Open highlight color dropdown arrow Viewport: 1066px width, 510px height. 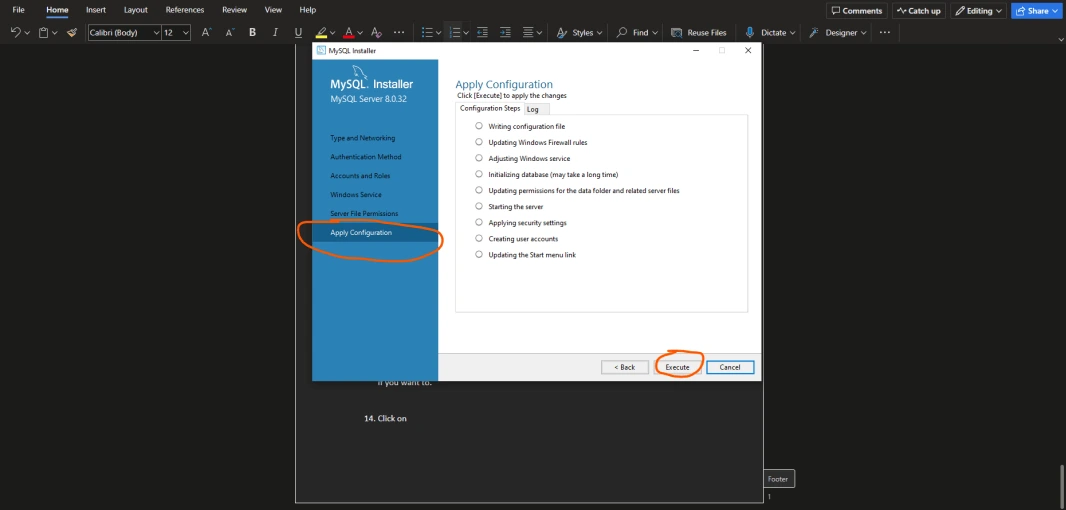(x=333, y=33)
